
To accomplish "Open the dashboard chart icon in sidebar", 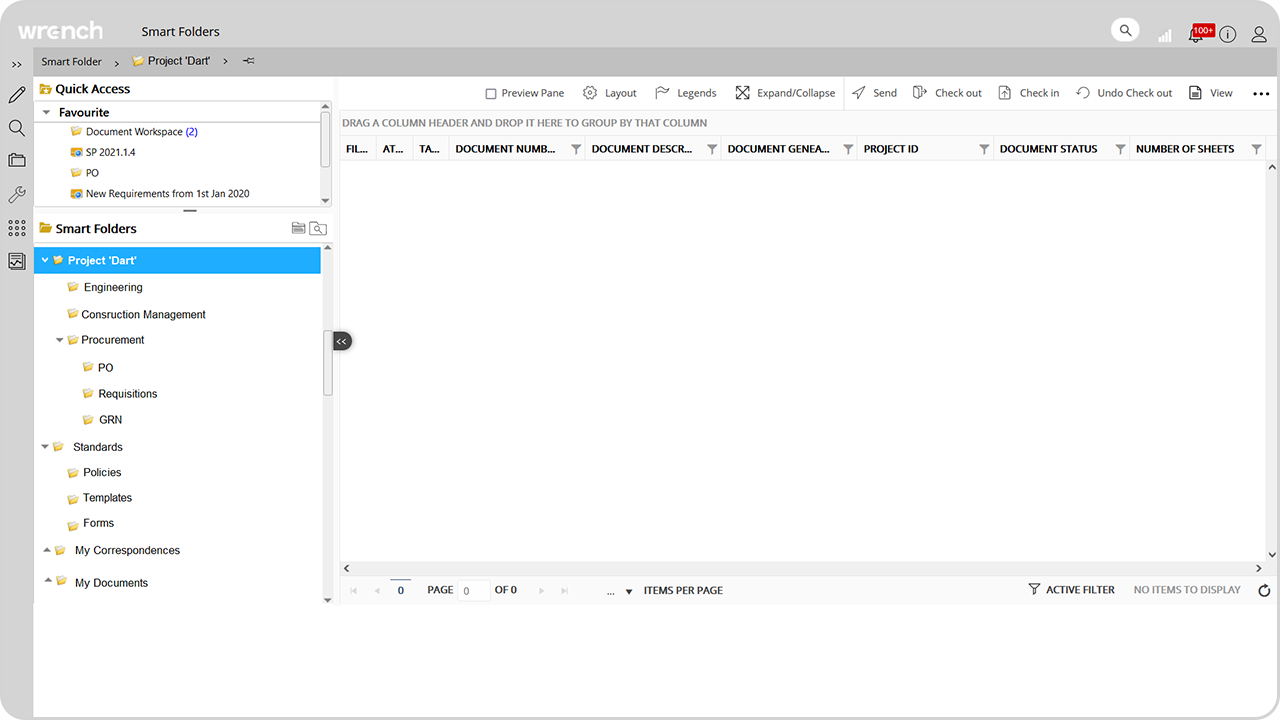I will pyautogui.click(x=17, y=261).
